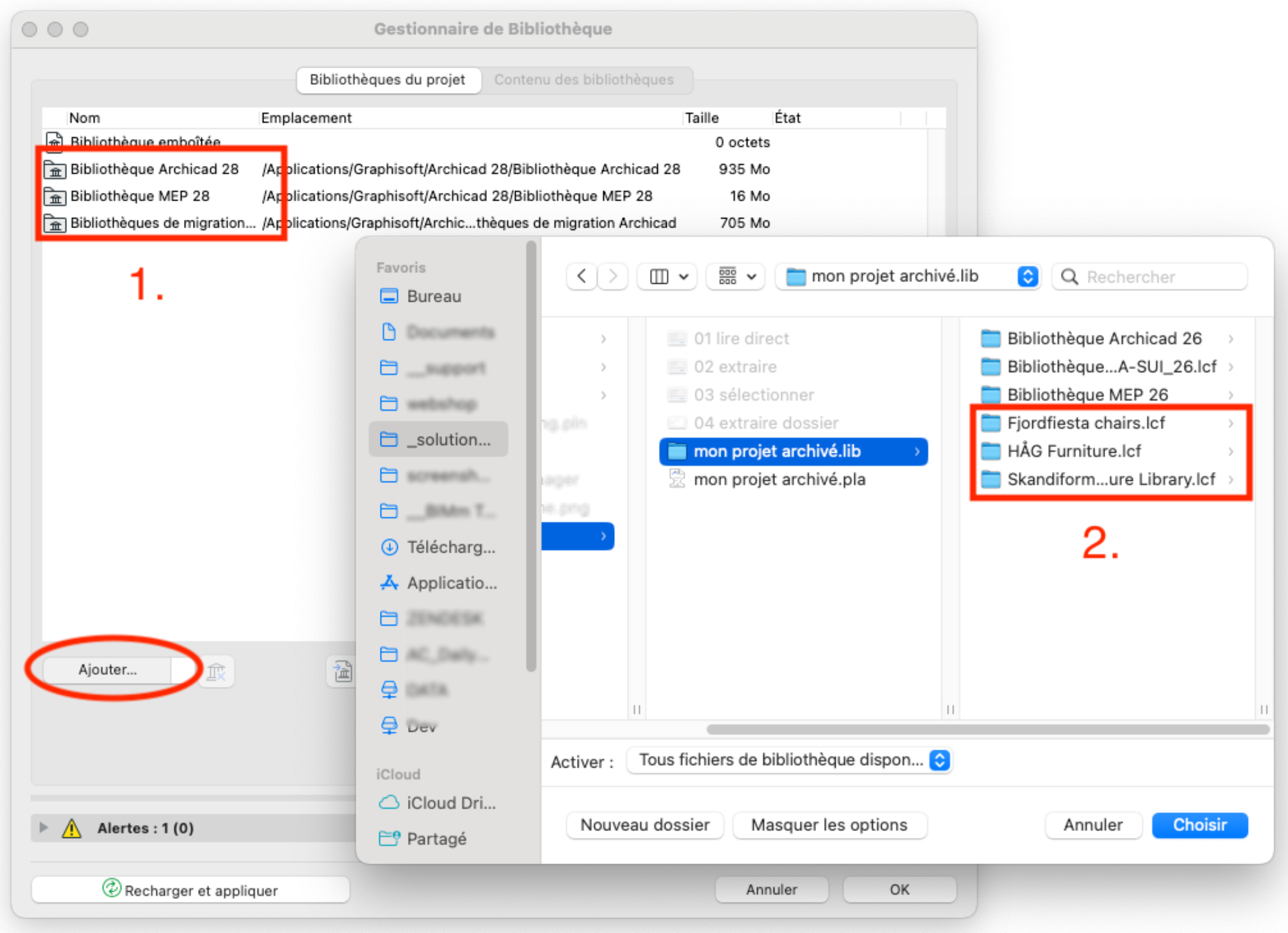Click the Nouveau dossier button

(x=645, y=825)
